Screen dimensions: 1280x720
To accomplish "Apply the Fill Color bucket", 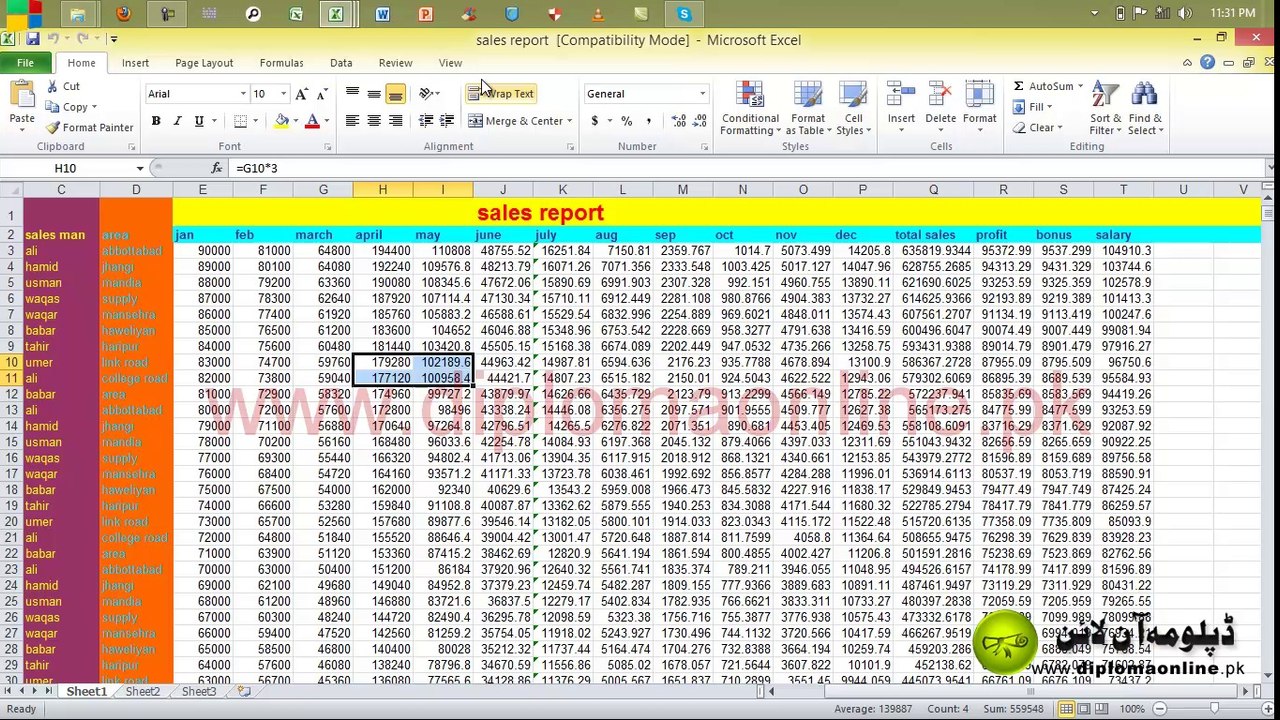I will coord(282,121).
